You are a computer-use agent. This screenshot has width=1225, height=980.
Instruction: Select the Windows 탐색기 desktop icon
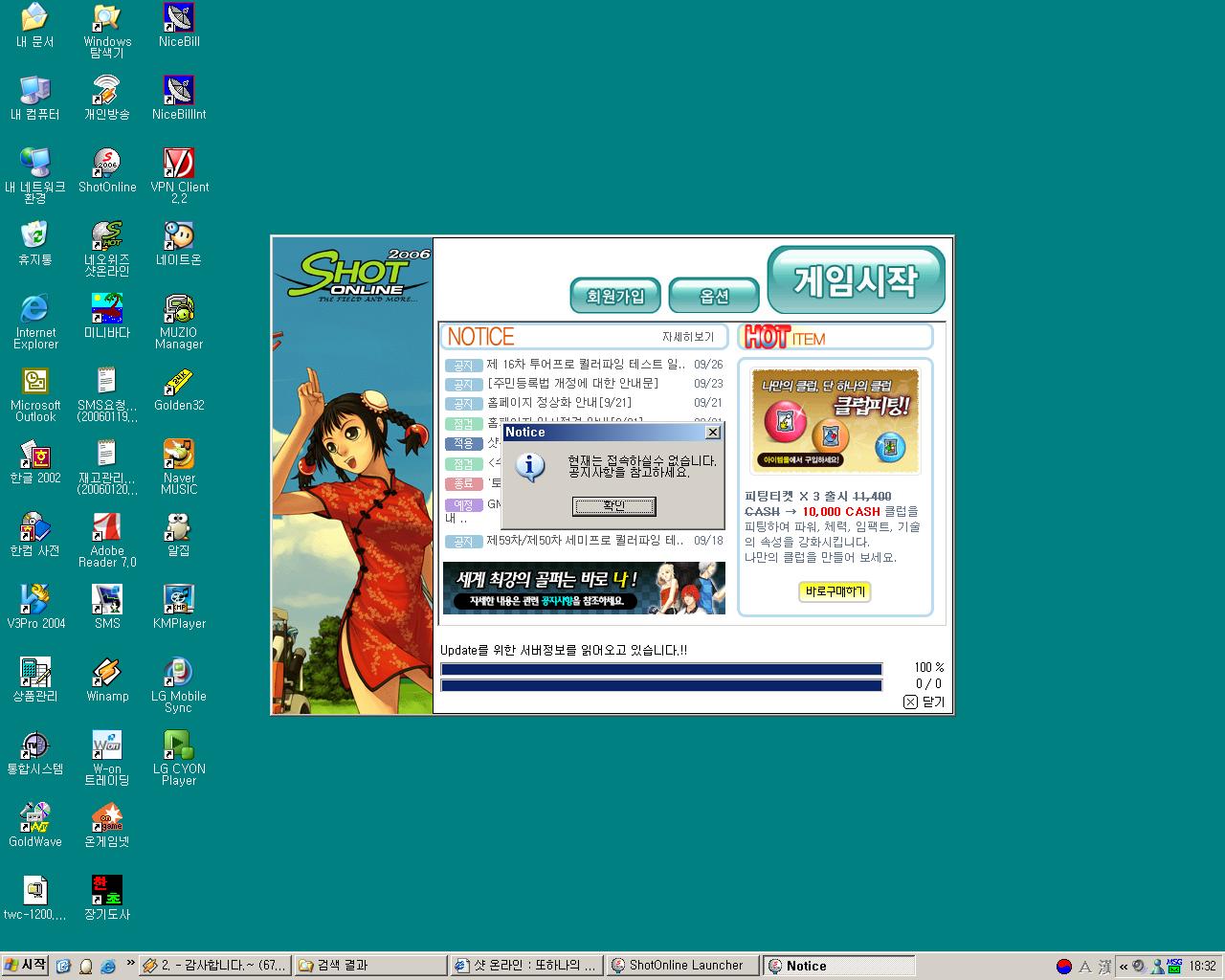click(107, 31)
